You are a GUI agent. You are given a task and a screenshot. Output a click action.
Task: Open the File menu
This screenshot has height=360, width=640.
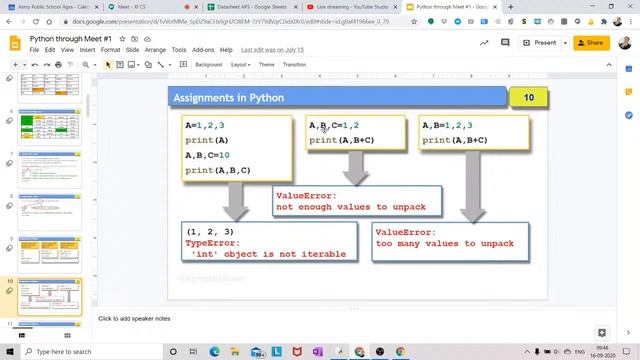[34, 50]
